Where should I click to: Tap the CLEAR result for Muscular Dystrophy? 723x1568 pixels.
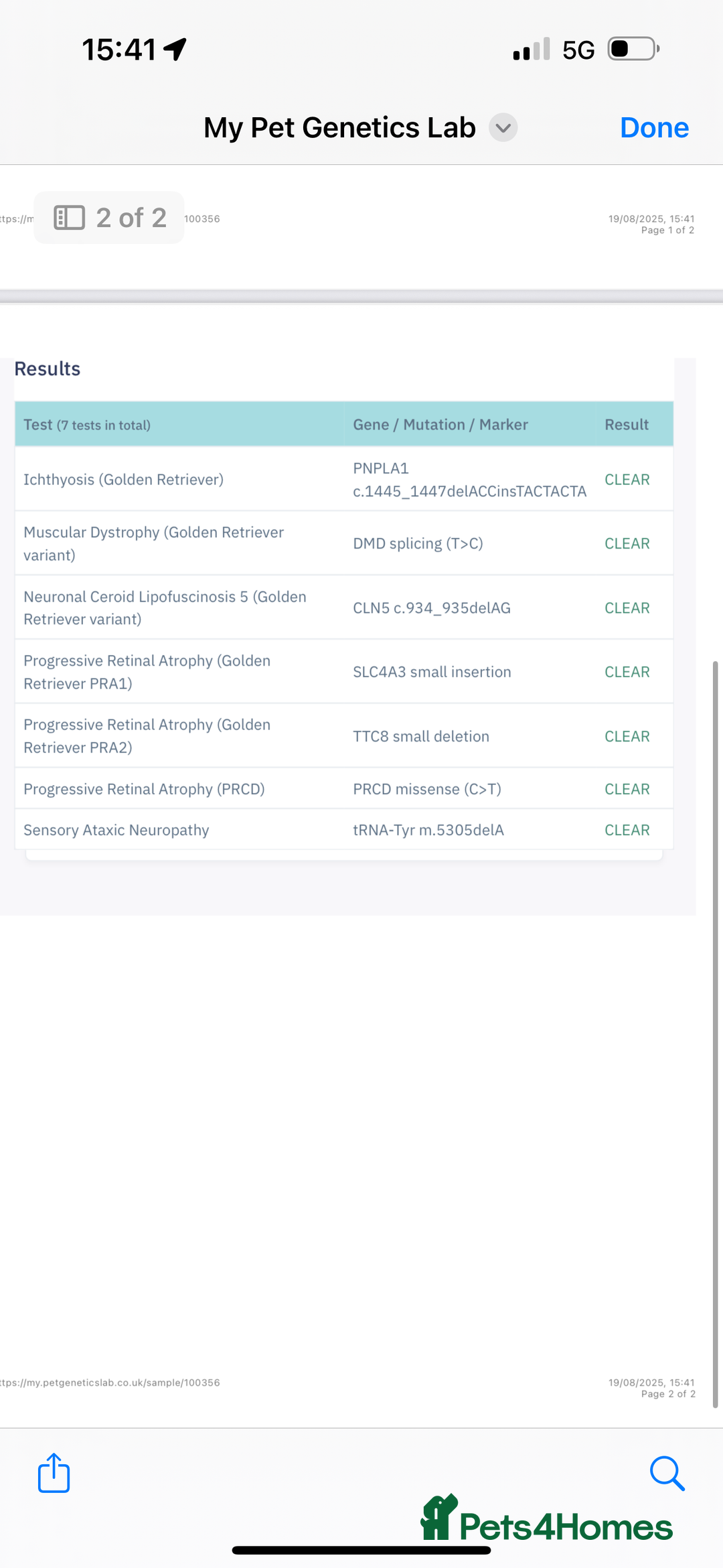coord(627,543)
